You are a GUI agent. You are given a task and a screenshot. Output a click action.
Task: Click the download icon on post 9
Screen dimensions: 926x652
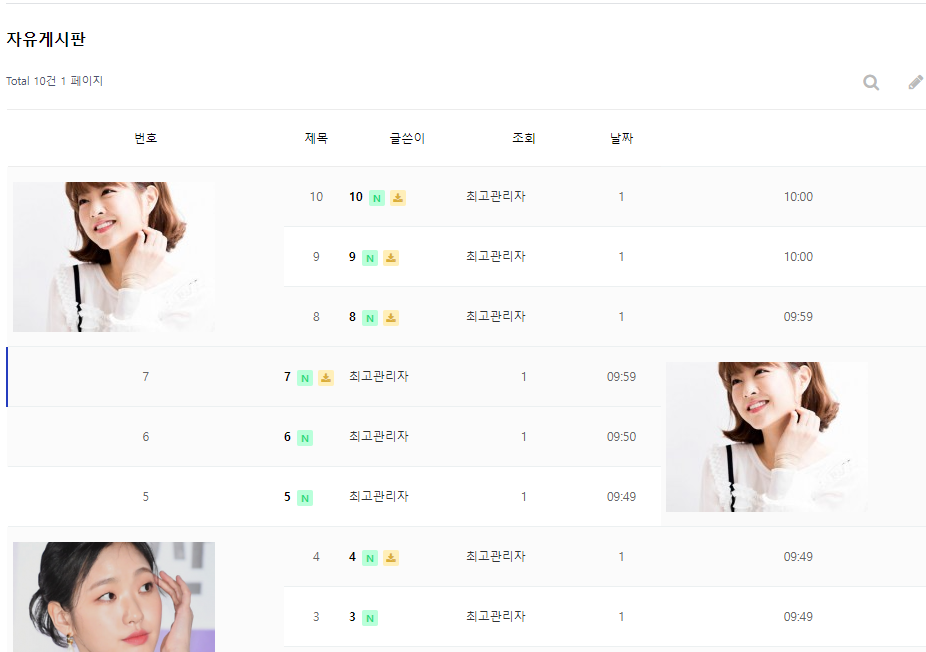point(391,258)
